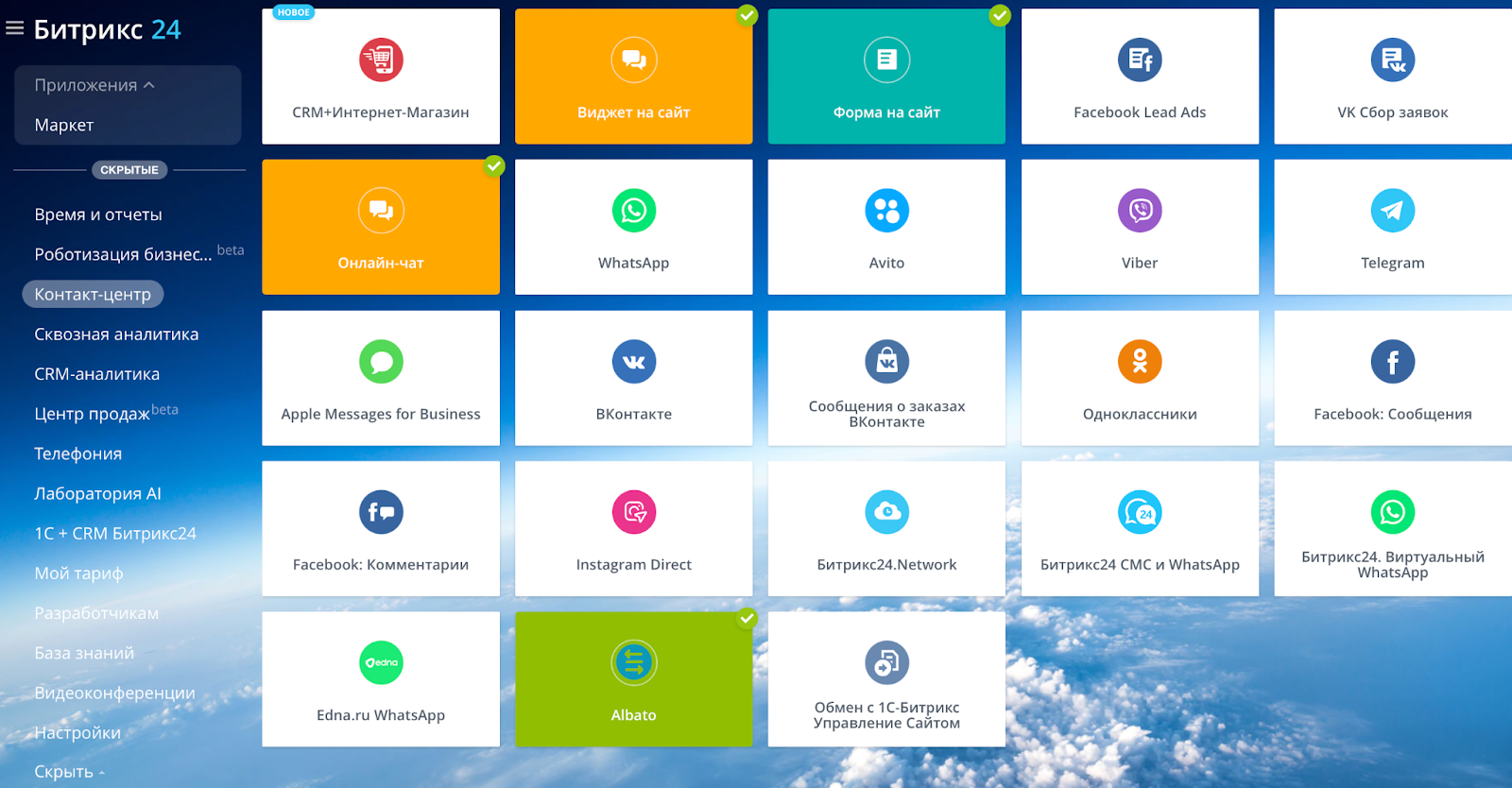Click the Edna.ru WhatsApp green icon

click(381, 662)
